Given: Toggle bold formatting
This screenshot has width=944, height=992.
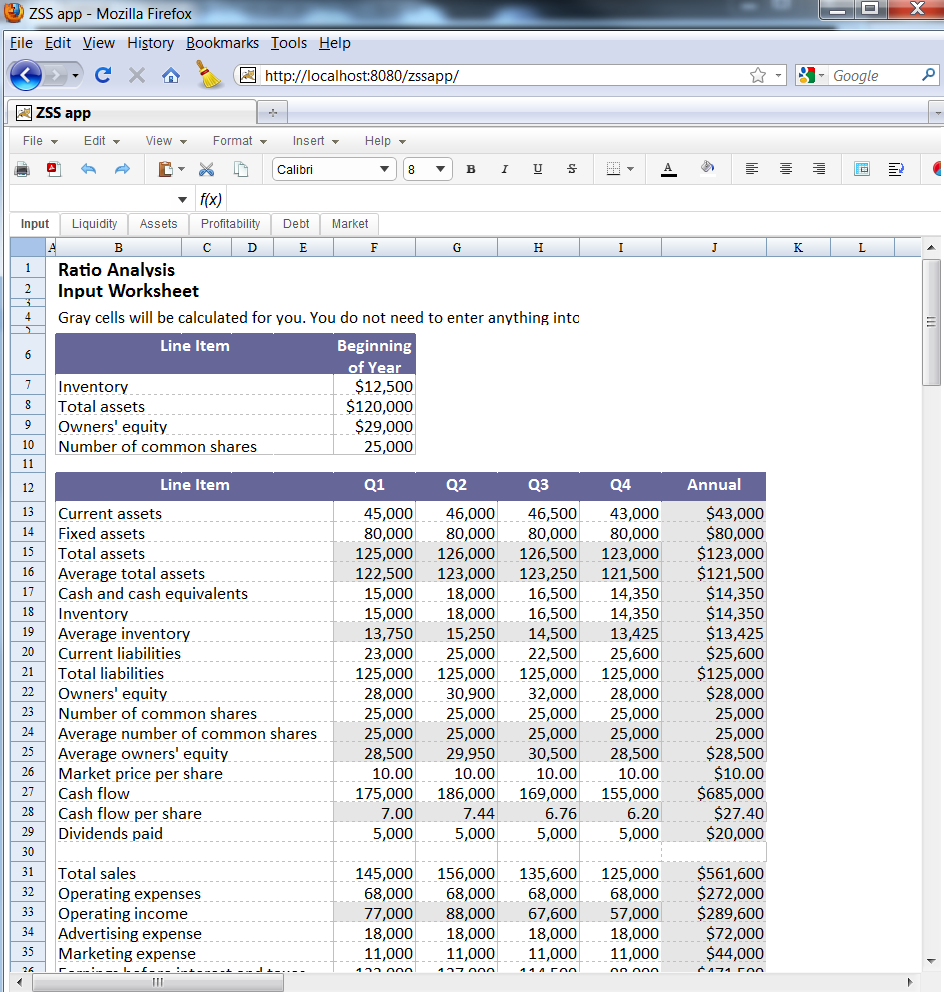Looking at the screenshot, I should pyautogui.click(x=471, y=169).
